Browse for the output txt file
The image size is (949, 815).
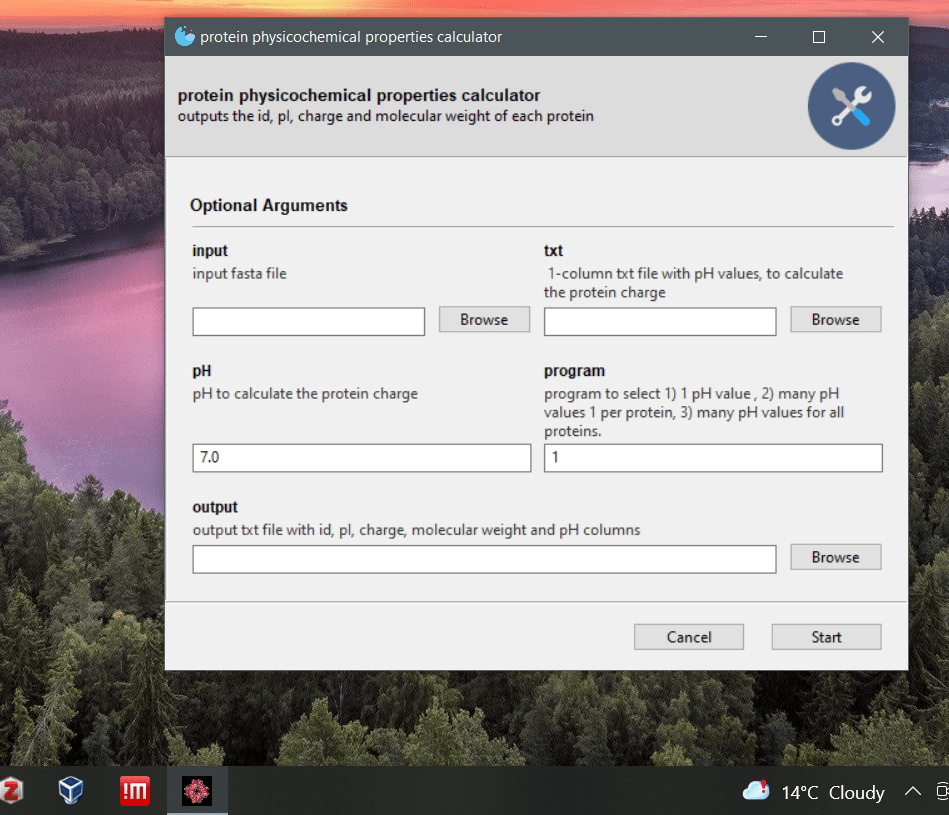835,557
